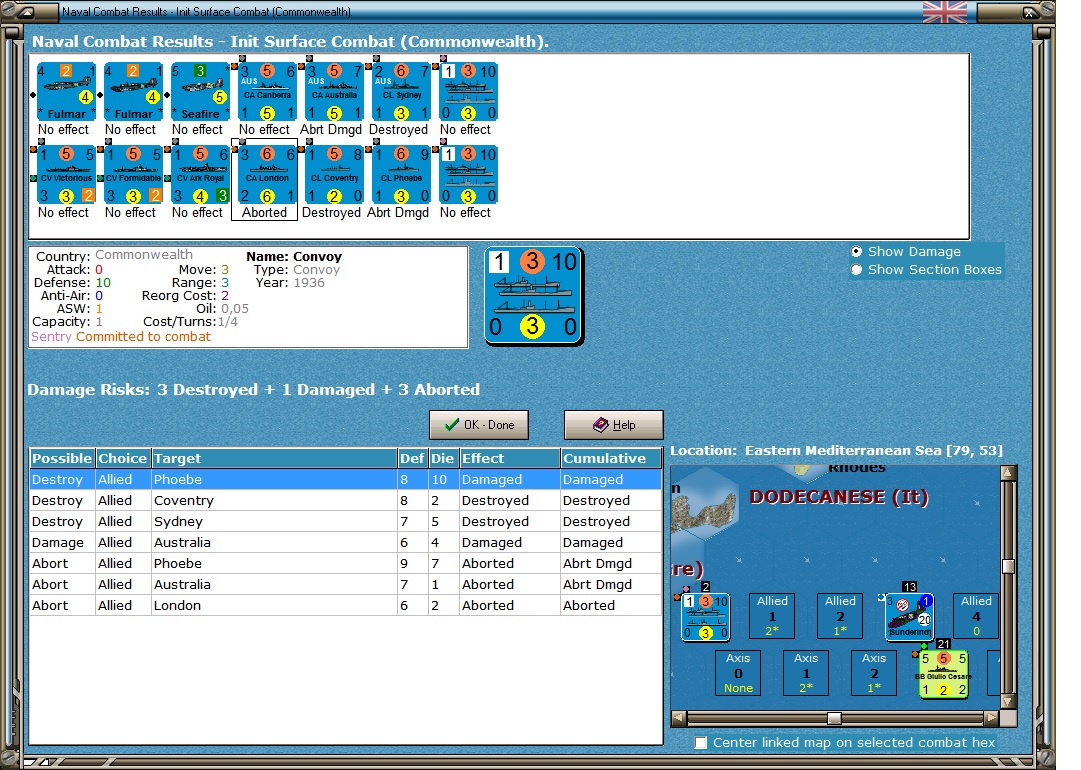Sort table by Die column header
Viewport: 1081px width, 770px height.
click(x=443, y=458)
